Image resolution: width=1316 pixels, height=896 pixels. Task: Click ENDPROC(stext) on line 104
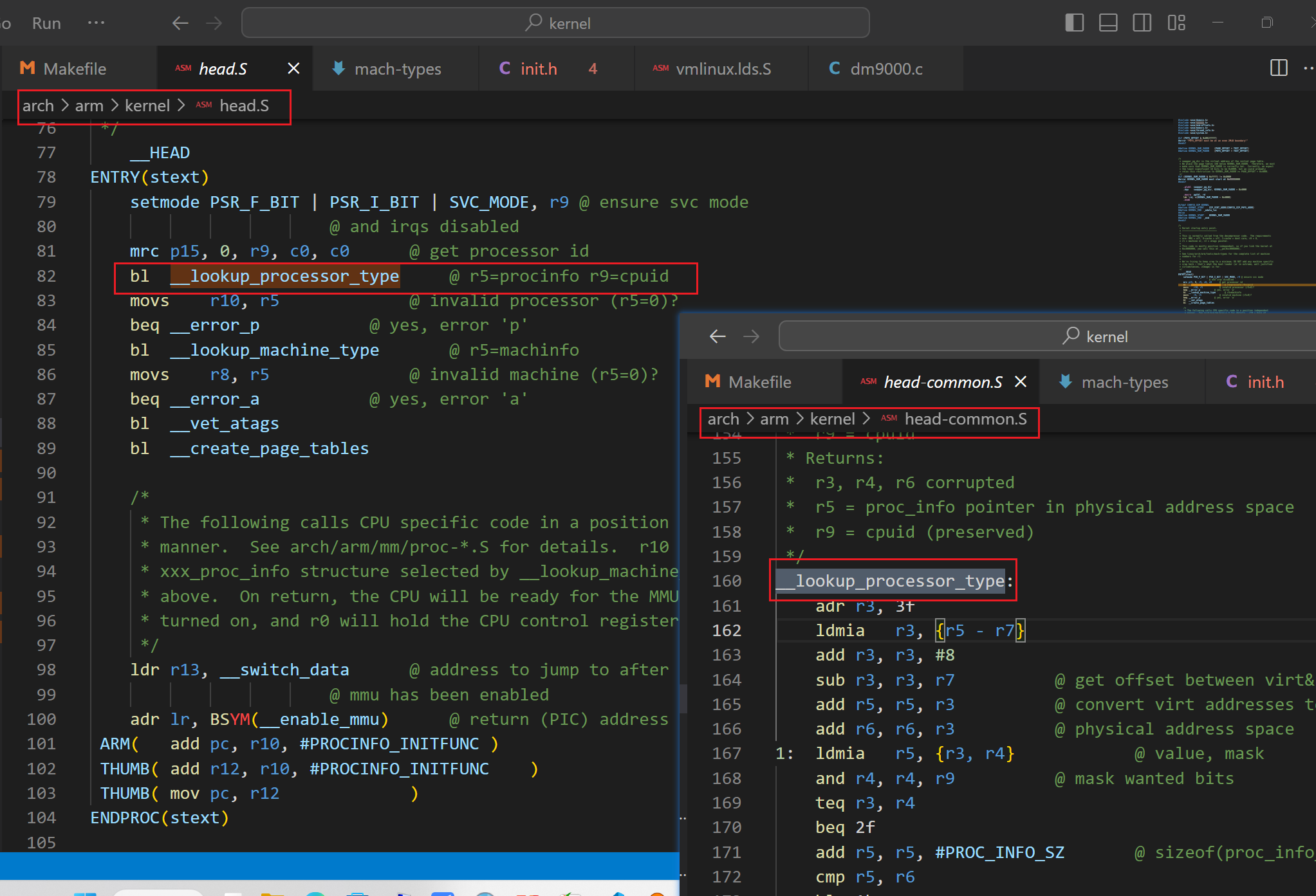160,818
